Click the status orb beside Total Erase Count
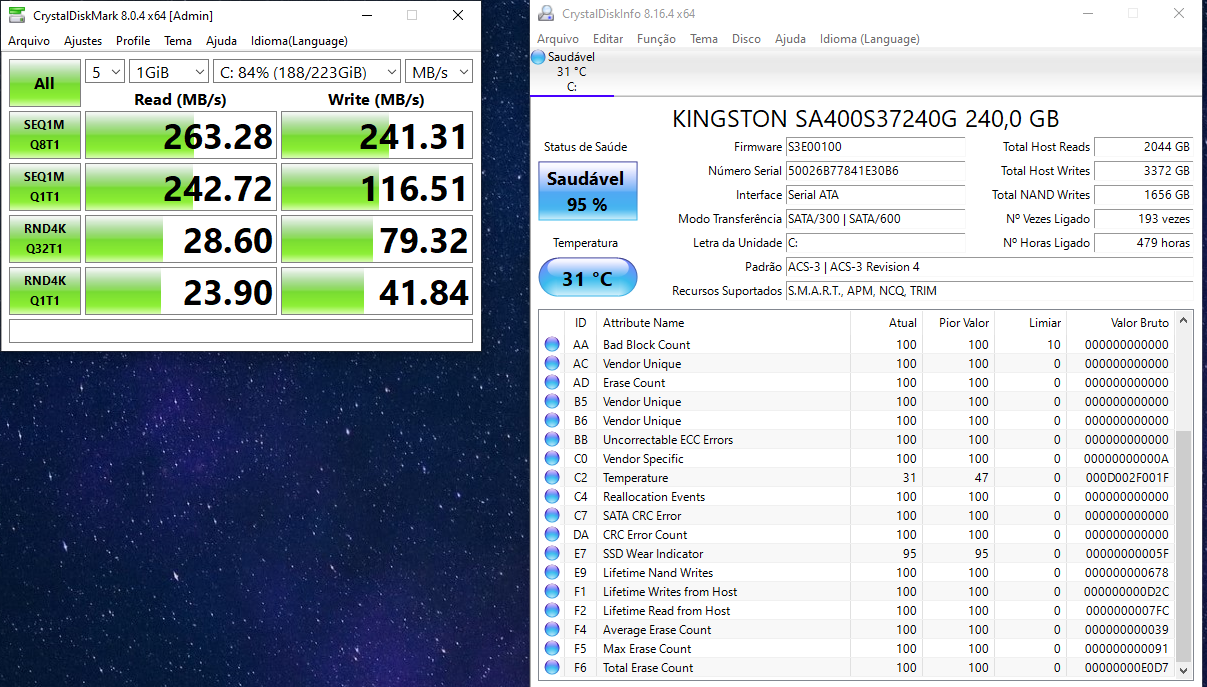Image resolution: width=1207 pixels, height=687 pixels. click(x=552, y=668)
